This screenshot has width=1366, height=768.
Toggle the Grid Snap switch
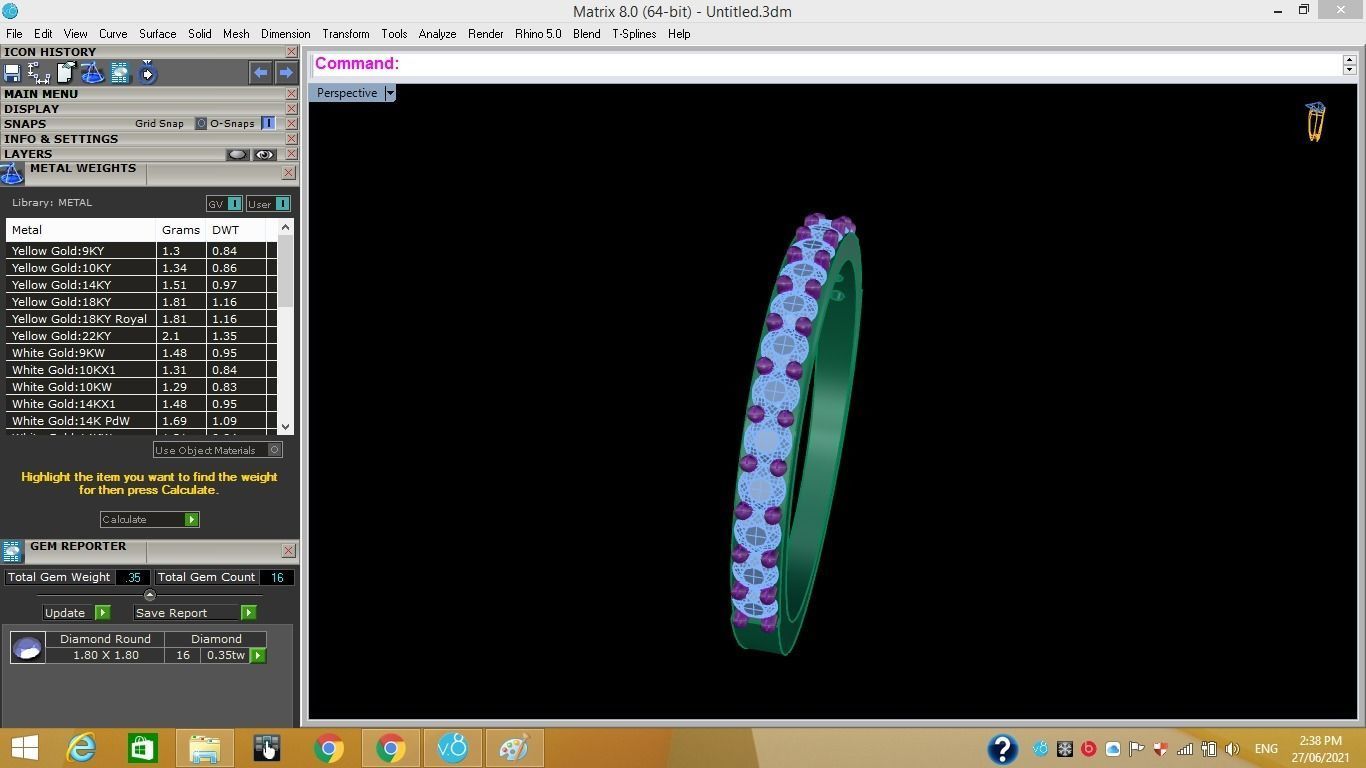point(200,123)
